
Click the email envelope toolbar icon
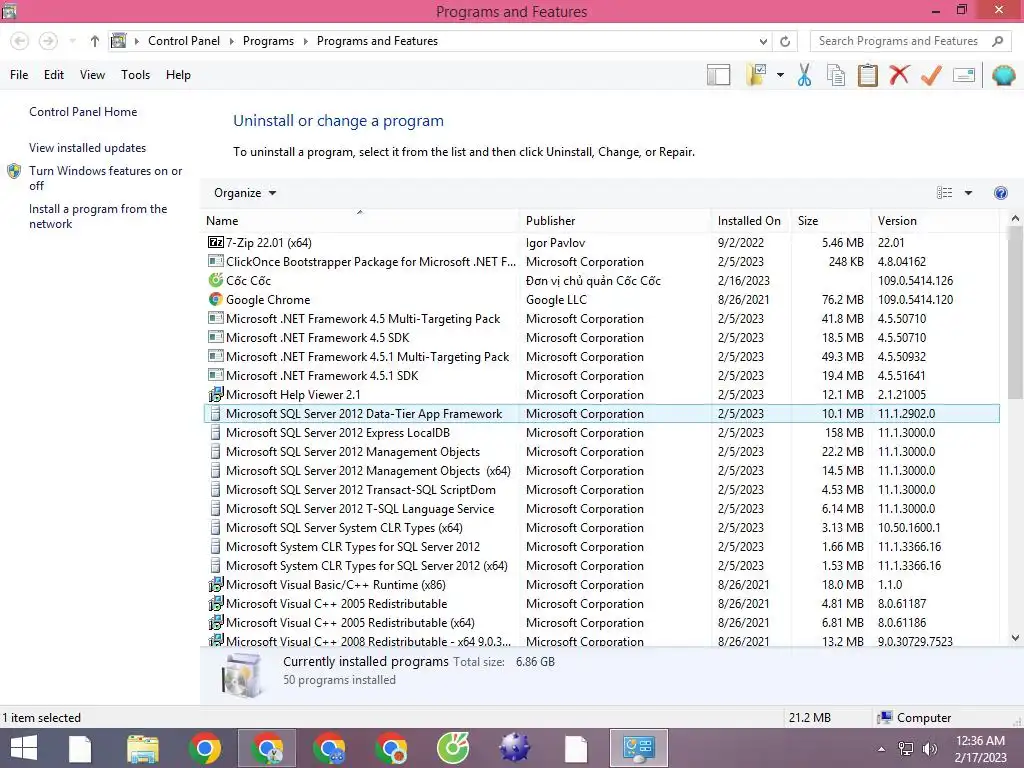click(x=964, y=75)
